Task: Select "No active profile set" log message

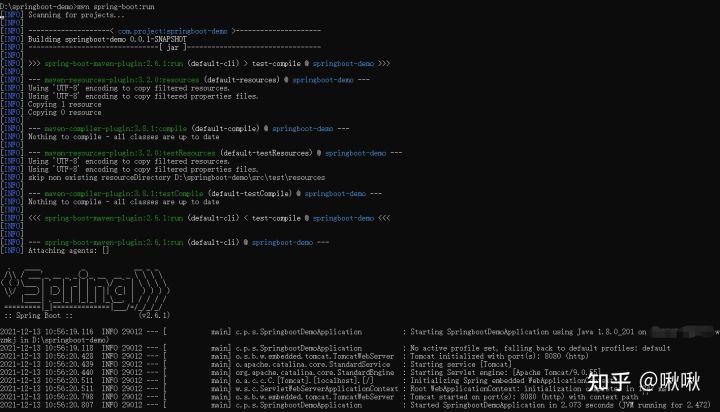Action: point(540,348)
